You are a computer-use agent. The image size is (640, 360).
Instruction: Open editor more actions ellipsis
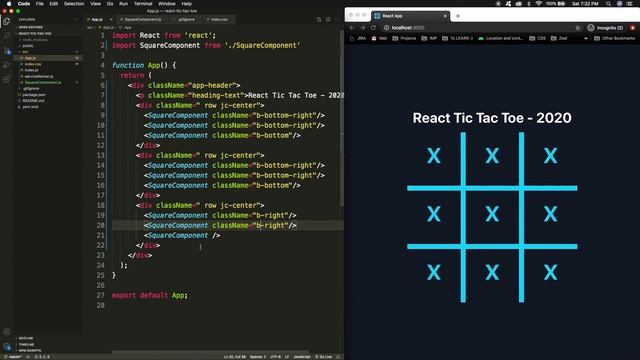tap(337, 19)
